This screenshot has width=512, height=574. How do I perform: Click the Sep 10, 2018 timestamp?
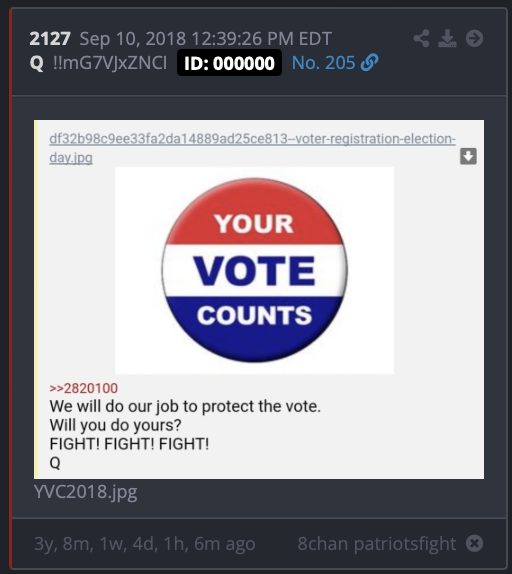pyautogui.click(x=205, y=38)
